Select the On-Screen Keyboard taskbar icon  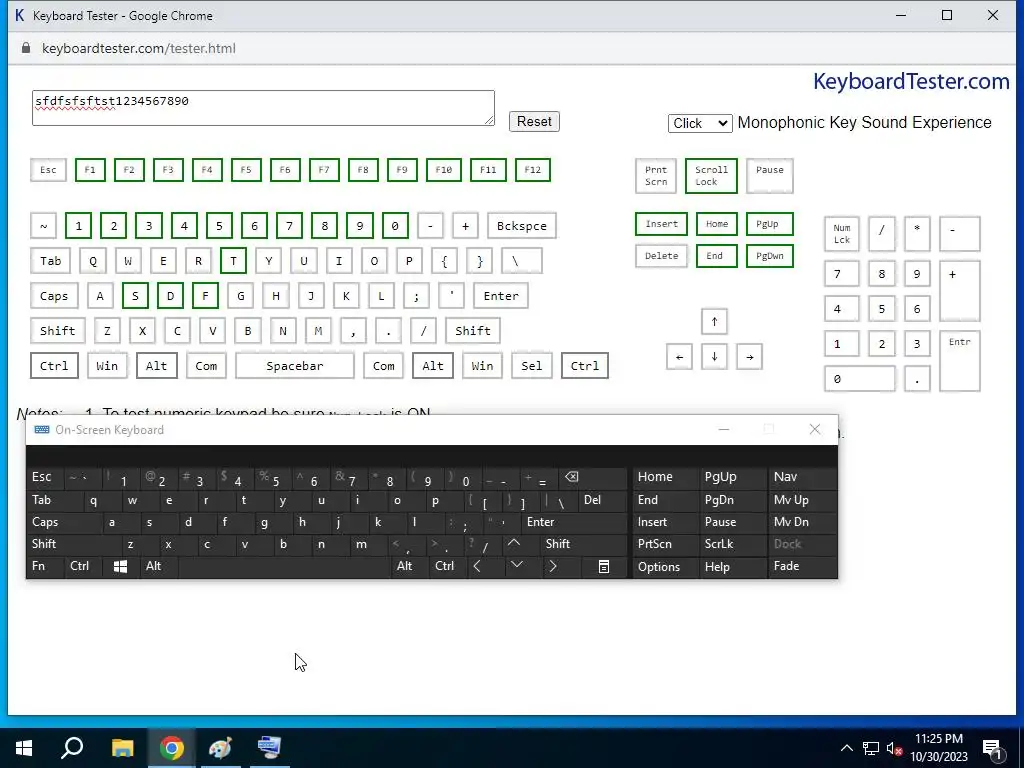[269, 748]
